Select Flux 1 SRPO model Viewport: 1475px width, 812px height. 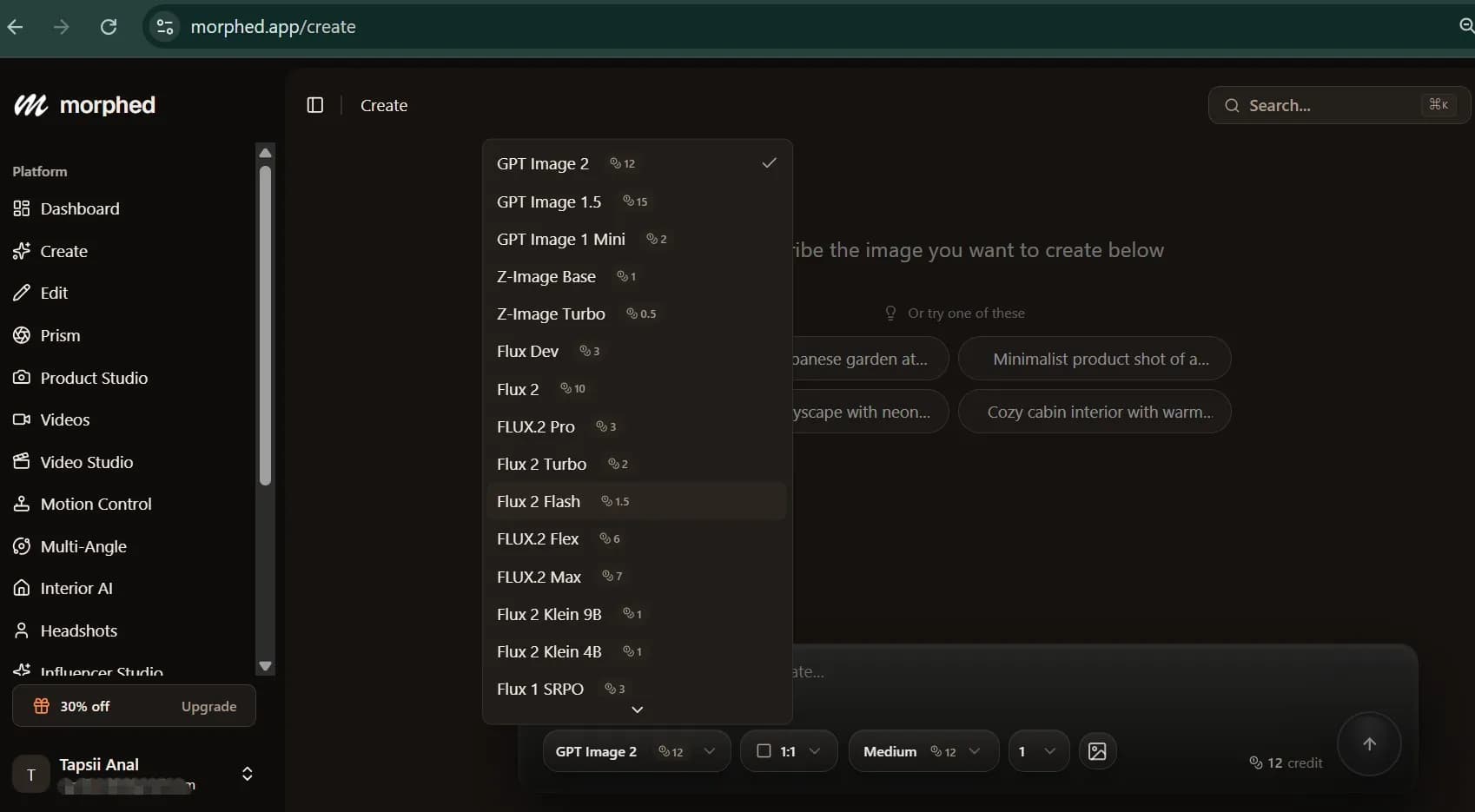[x=637, y=689]
